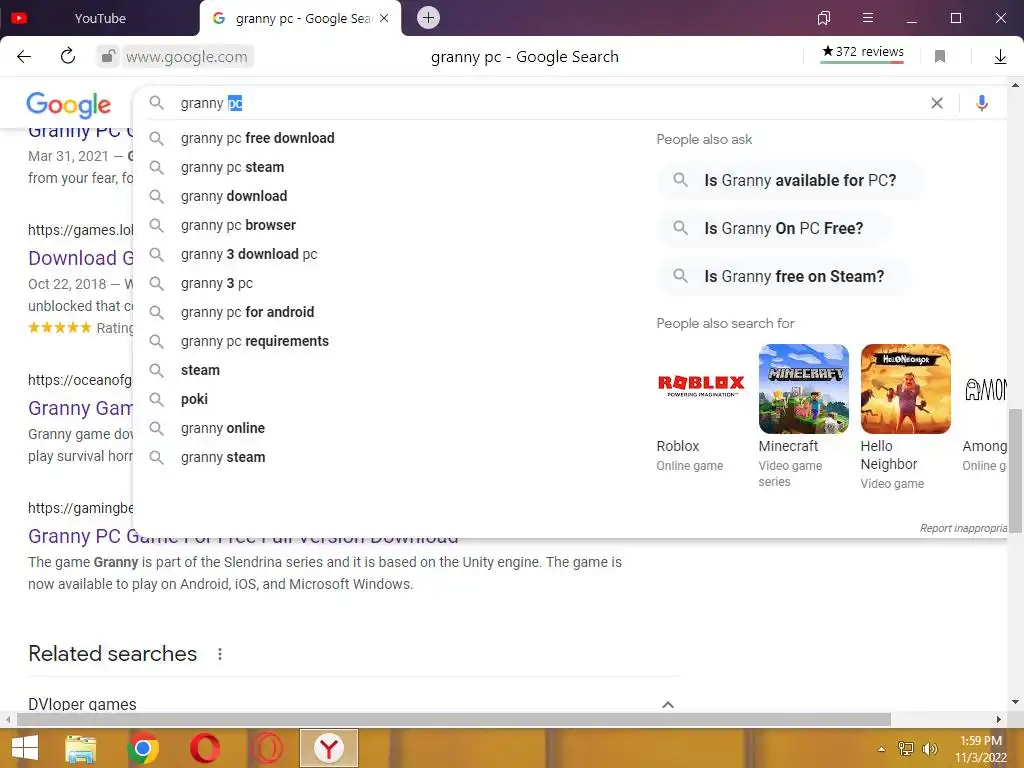The width and height of the screenshot is (1024, 768).
Task: Choose suggestion granny pc steam
Action: (232, 167)
